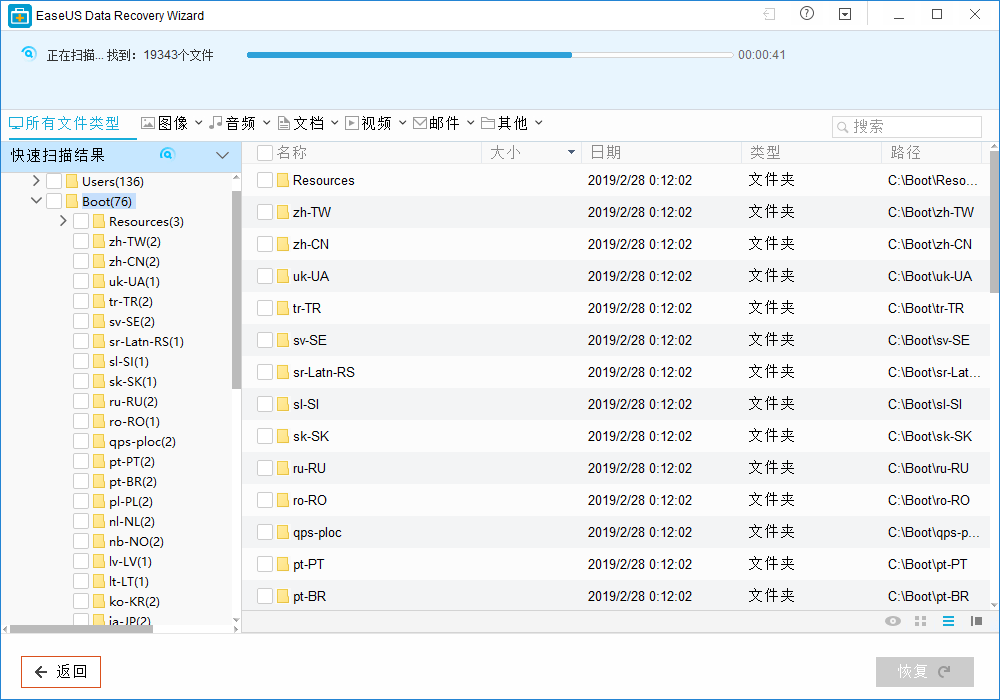Toggle the preview pane view icon

coord(976,621)
